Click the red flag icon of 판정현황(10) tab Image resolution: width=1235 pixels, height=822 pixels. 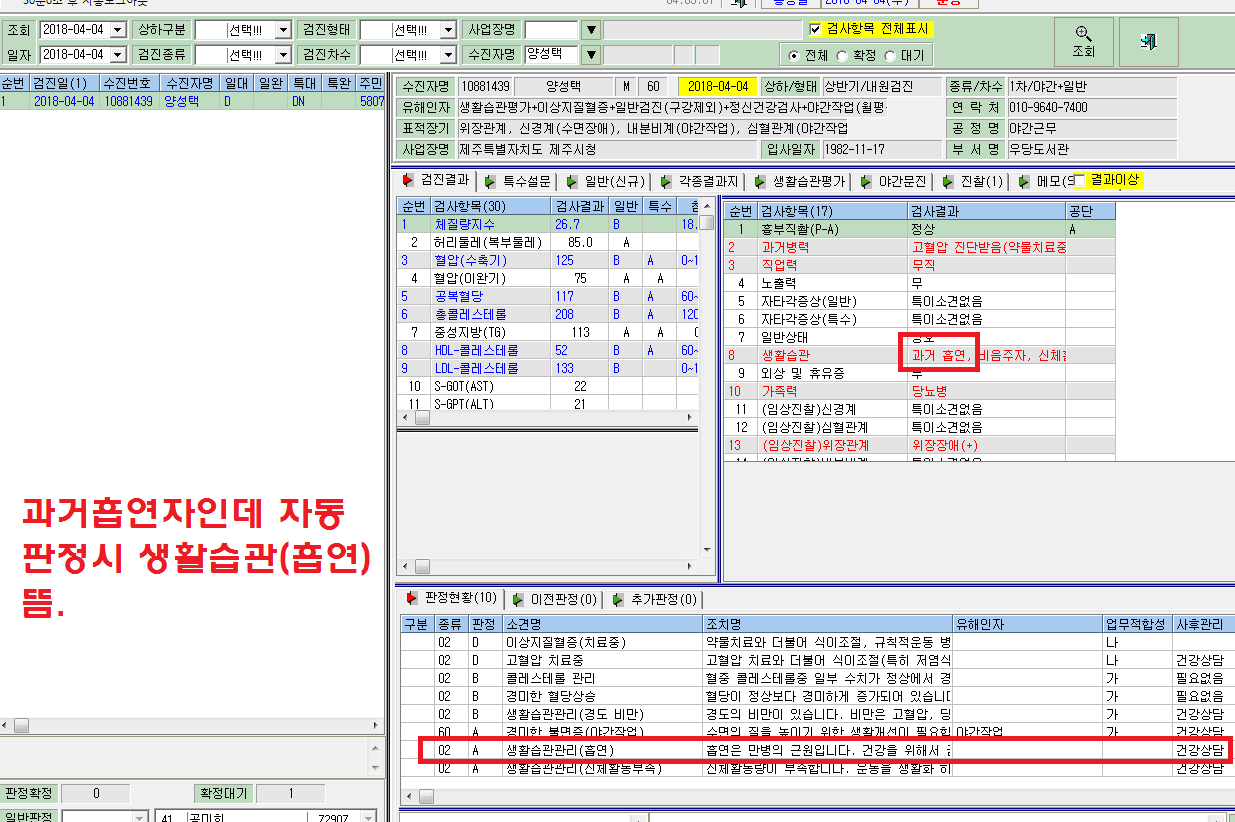[411, 598]
